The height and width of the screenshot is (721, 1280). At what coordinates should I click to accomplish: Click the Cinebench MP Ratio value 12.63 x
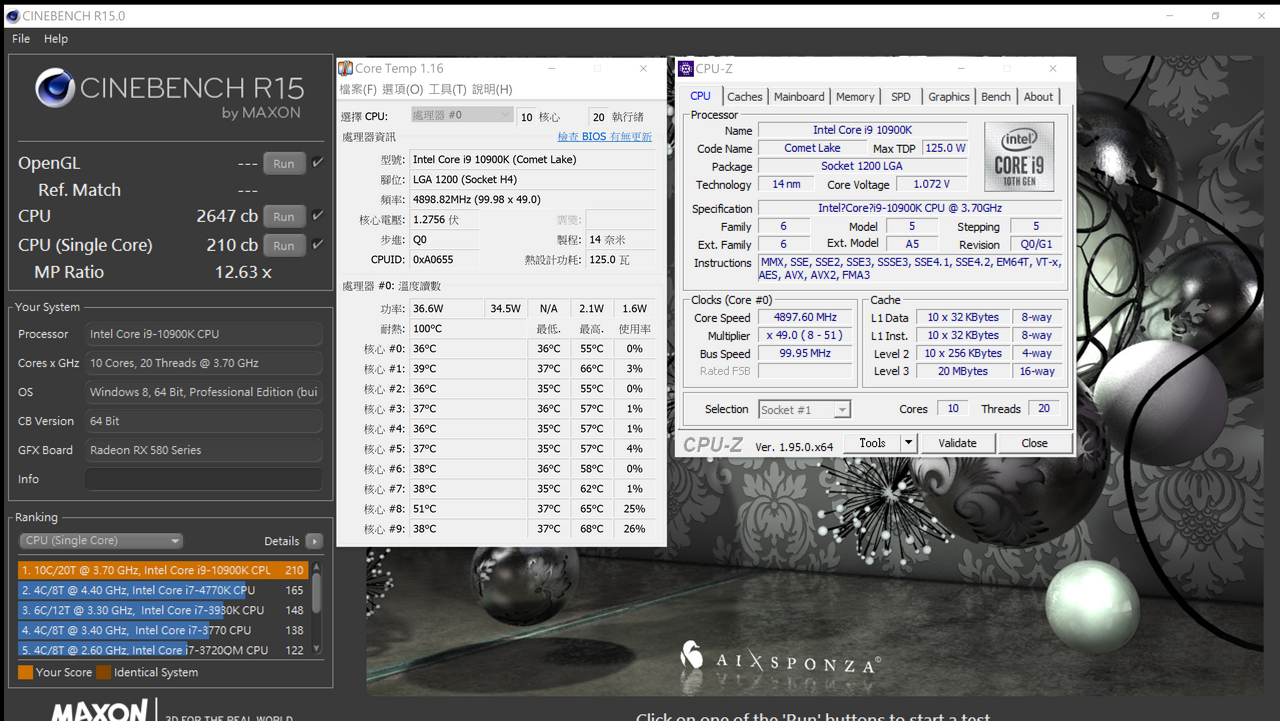click(243, 272)
